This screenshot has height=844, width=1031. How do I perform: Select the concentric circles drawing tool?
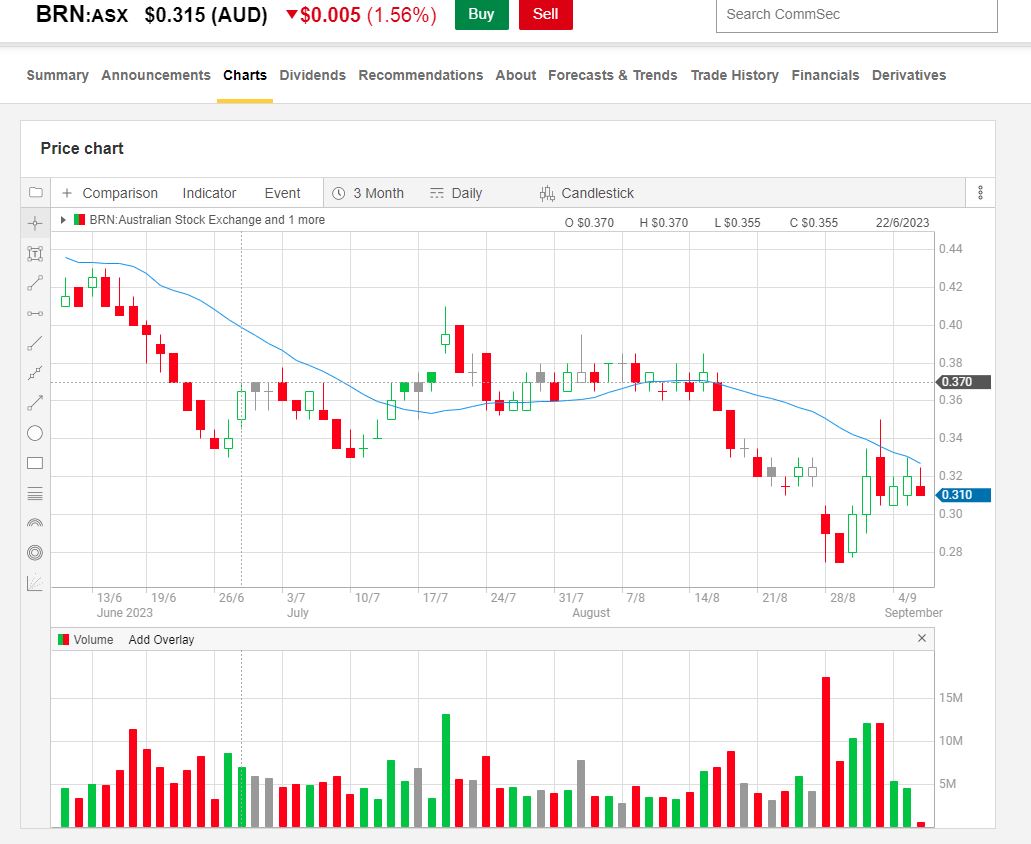point(35,552)
